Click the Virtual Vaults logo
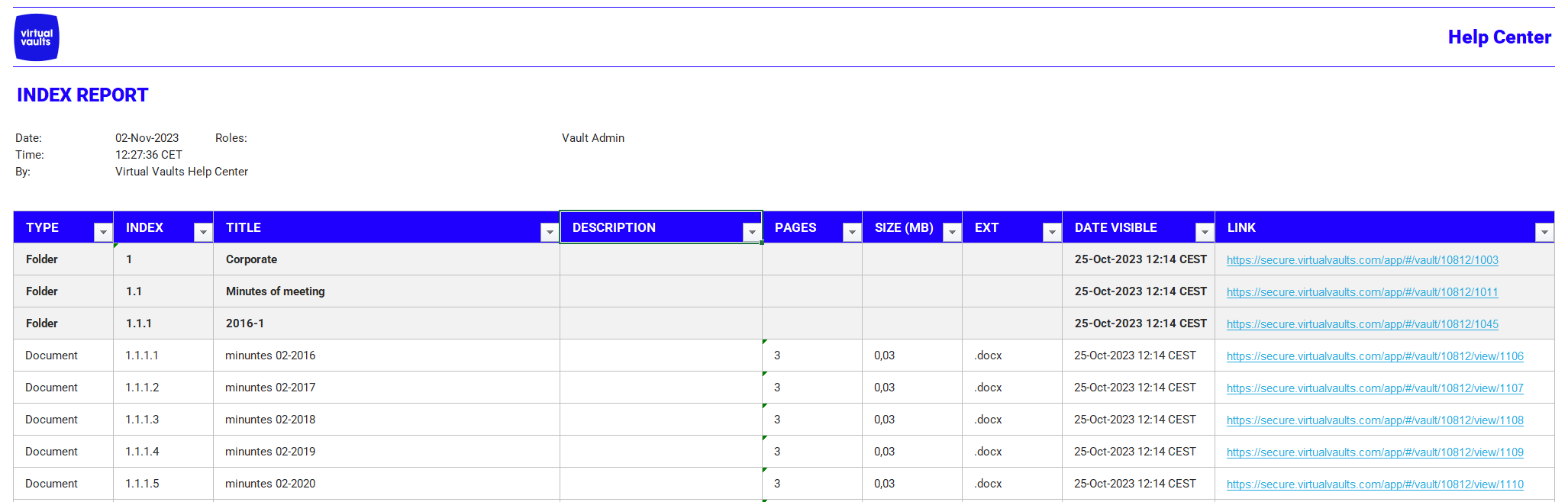This screenshot has height=502, width=1568. pyautogui.click(x=37, y=37)
